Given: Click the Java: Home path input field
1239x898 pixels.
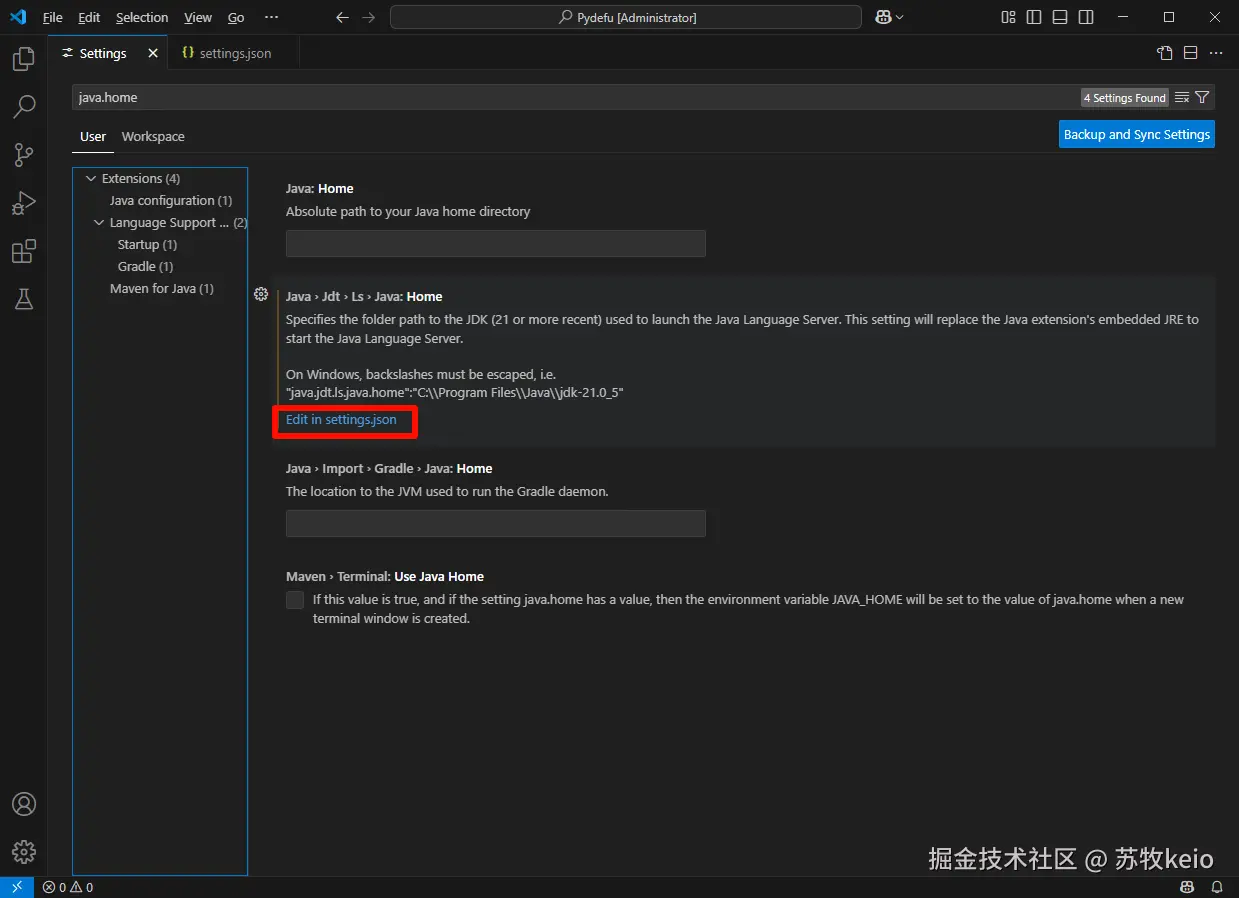Looking at the screenshot, I should click(496, 243).
